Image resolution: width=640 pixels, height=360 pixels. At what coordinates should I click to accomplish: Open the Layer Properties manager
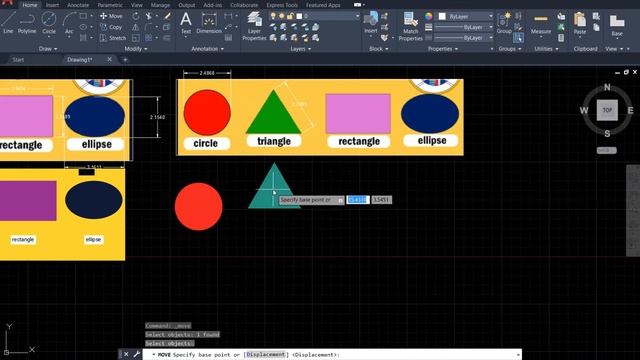(254, 26)
